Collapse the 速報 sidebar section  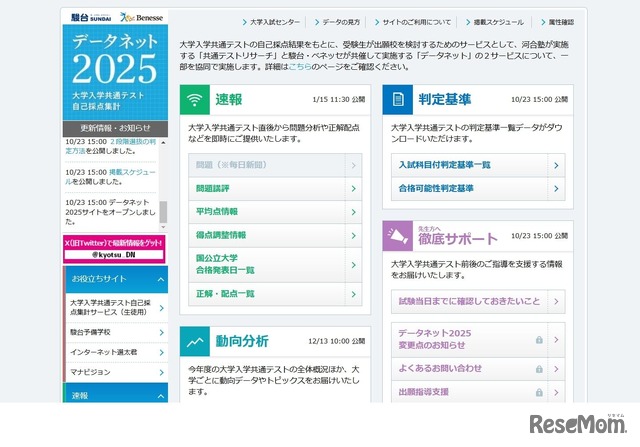tap(161, 396)
